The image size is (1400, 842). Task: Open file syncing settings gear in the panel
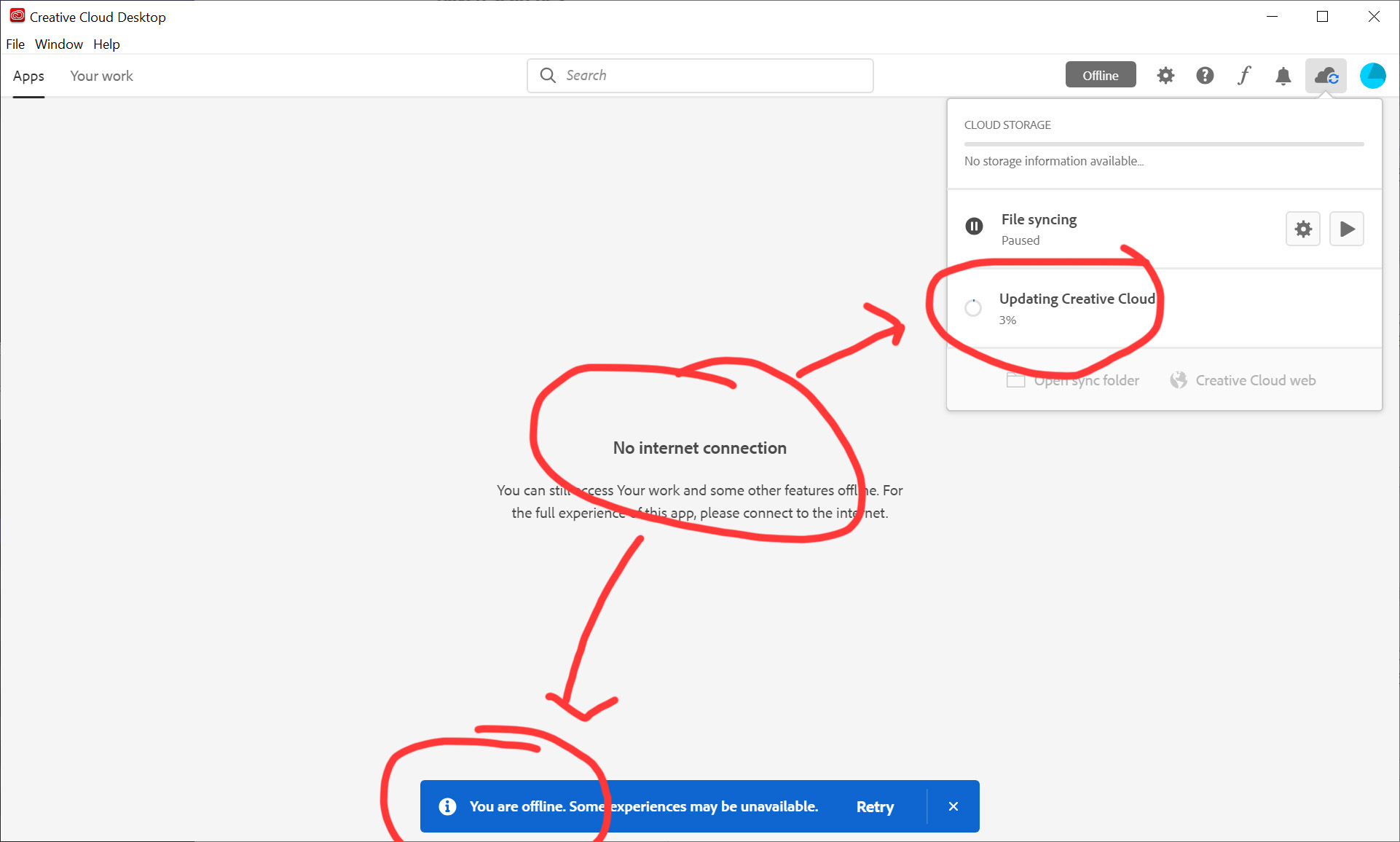coord(1302,228)
